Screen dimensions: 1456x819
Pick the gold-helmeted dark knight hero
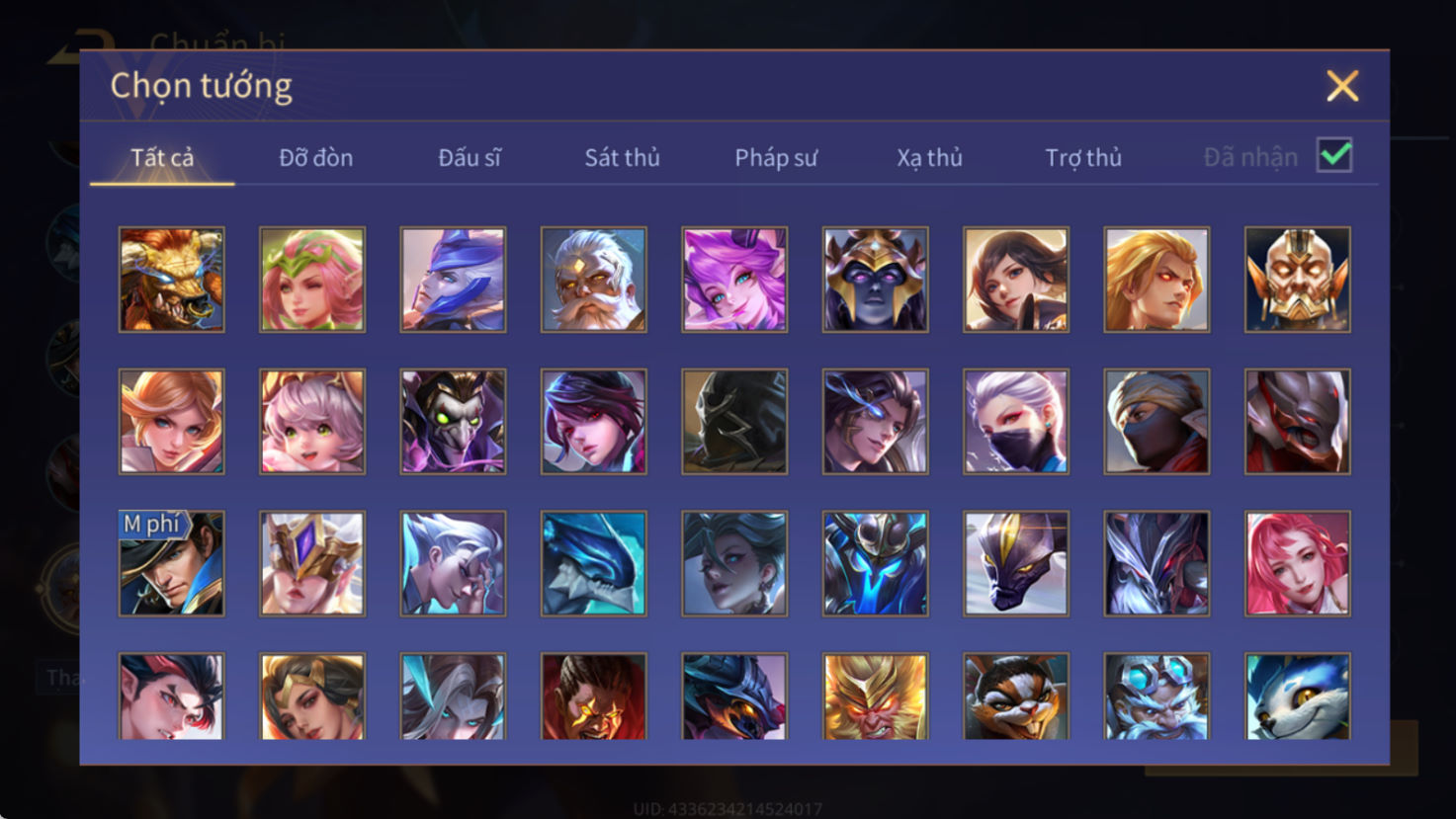pyautogui.click(x=876, y=280)
